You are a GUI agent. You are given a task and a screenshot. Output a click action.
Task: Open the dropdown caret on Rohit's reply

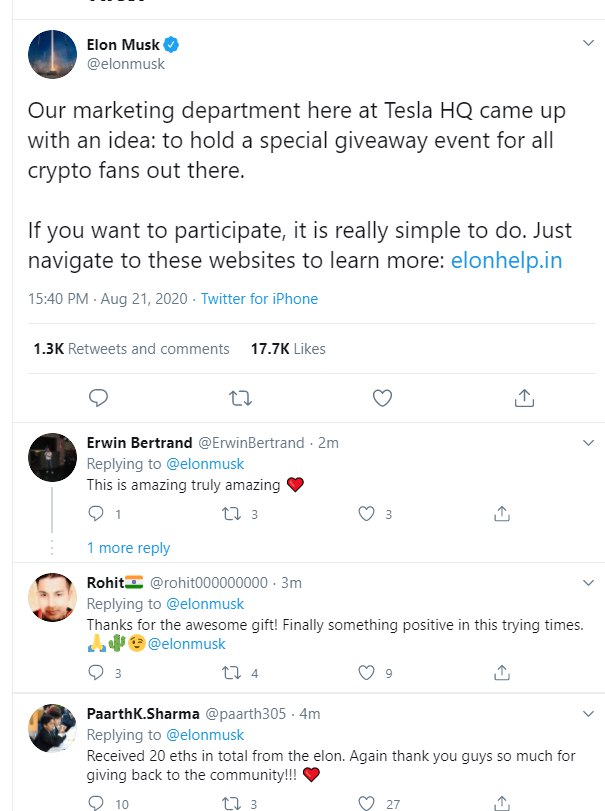(x=589, y=582)
